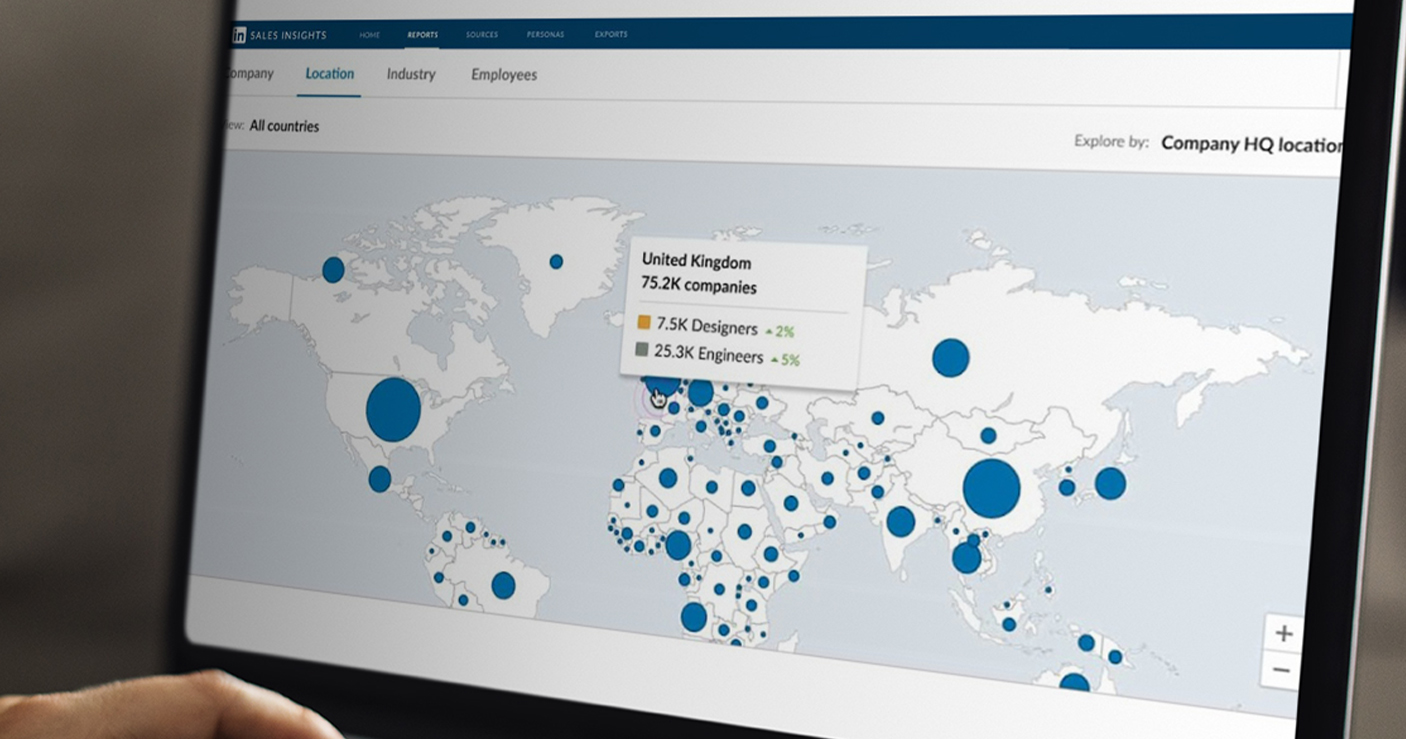Switch to the Company tab
Image resolution: width=1406 pixels, height=739 pixels.
tap(250, 73)
